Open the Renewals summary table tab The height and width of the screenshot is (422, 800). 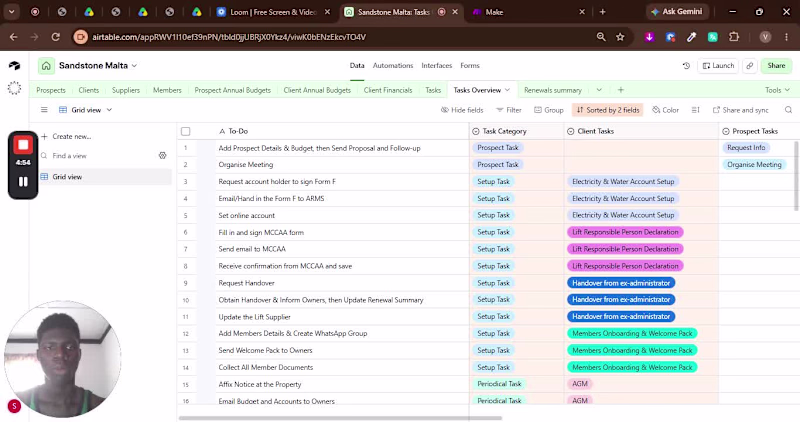tap(553, 90)
